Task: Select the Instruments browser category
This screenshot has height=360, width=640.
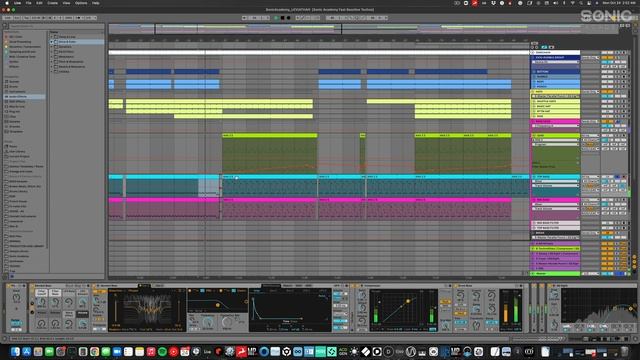Action: click(x=17, y=91)
